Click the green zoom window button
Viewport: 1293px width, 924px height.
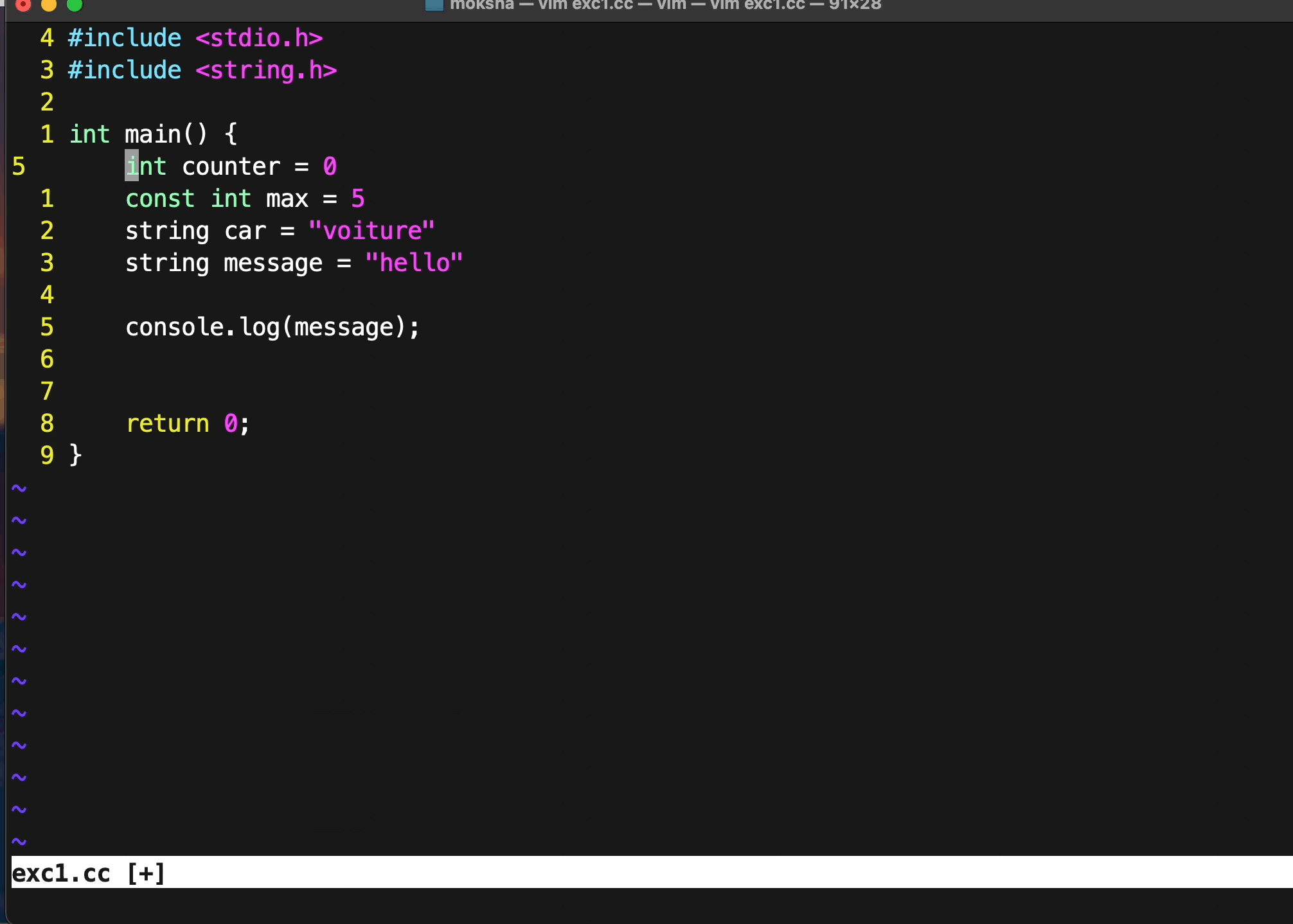75,5
